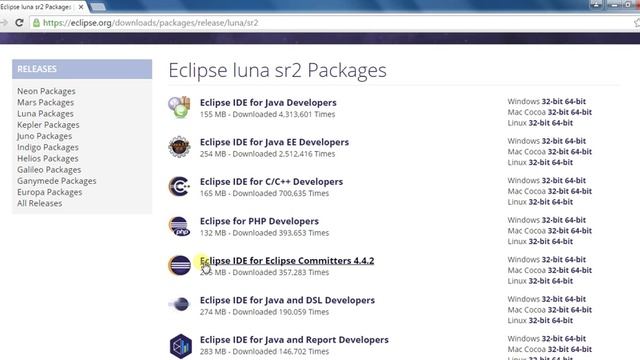Open Mars Packages in Releases sidebar
This screenshot has width=640, height=360.
[45, 102]
